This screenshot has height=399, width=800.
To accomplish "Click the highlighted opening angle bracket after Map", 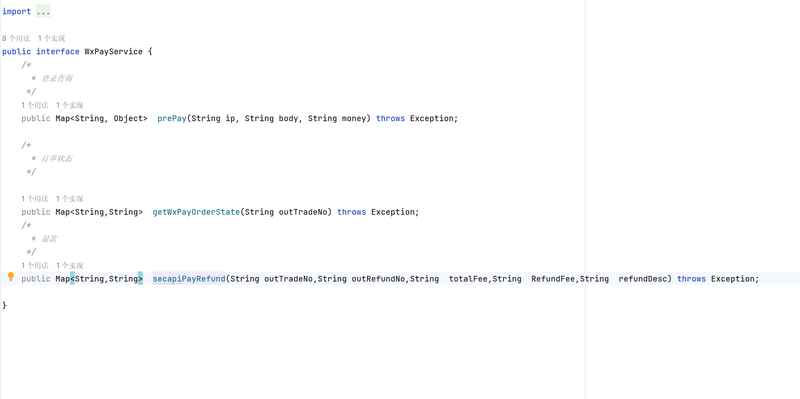I will [72, 279].
